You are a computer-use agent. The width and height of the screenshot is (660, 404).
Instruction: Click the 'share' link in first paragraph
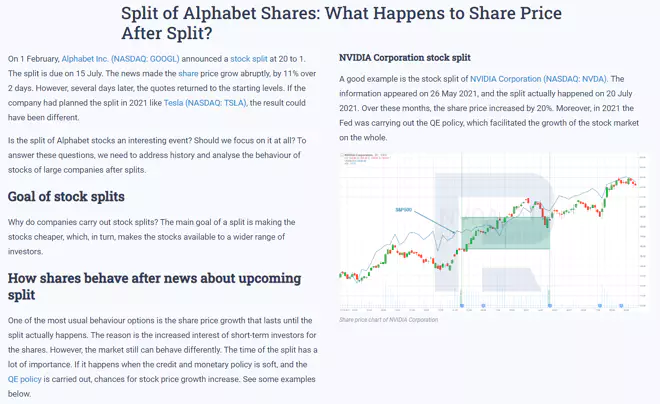pyautogui.click(x=188, y=74)
